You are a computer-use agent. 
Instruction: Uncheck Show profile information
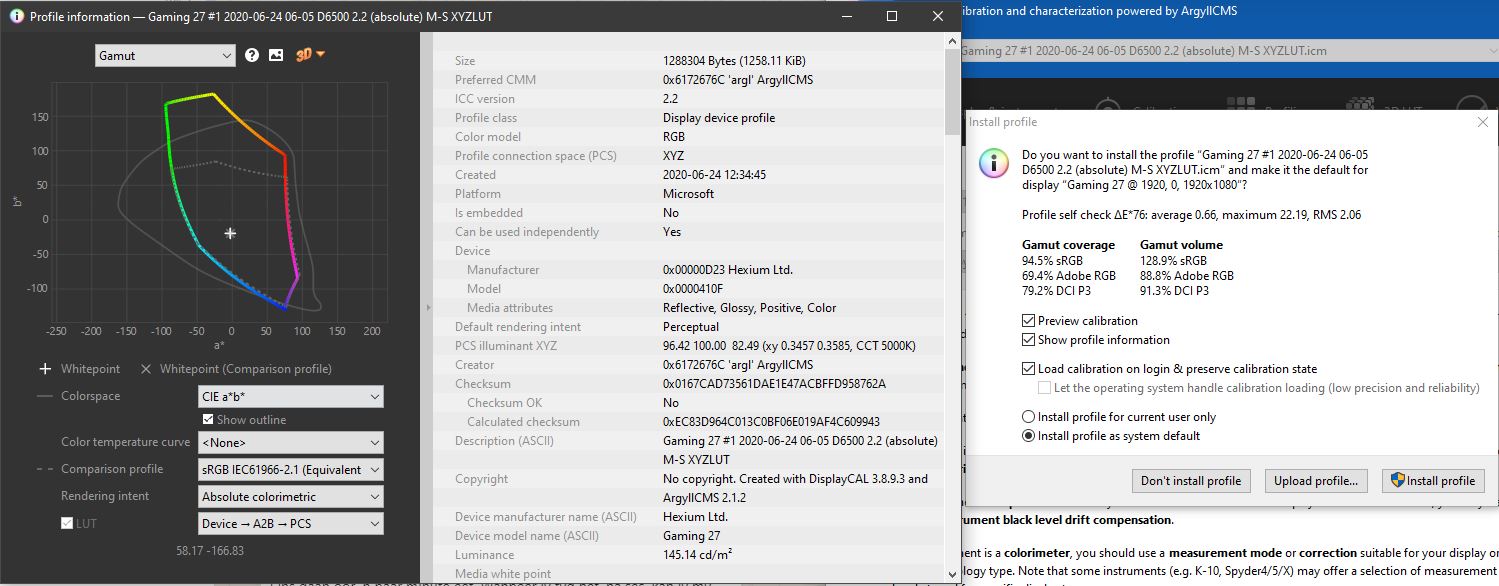point(1028,340)
